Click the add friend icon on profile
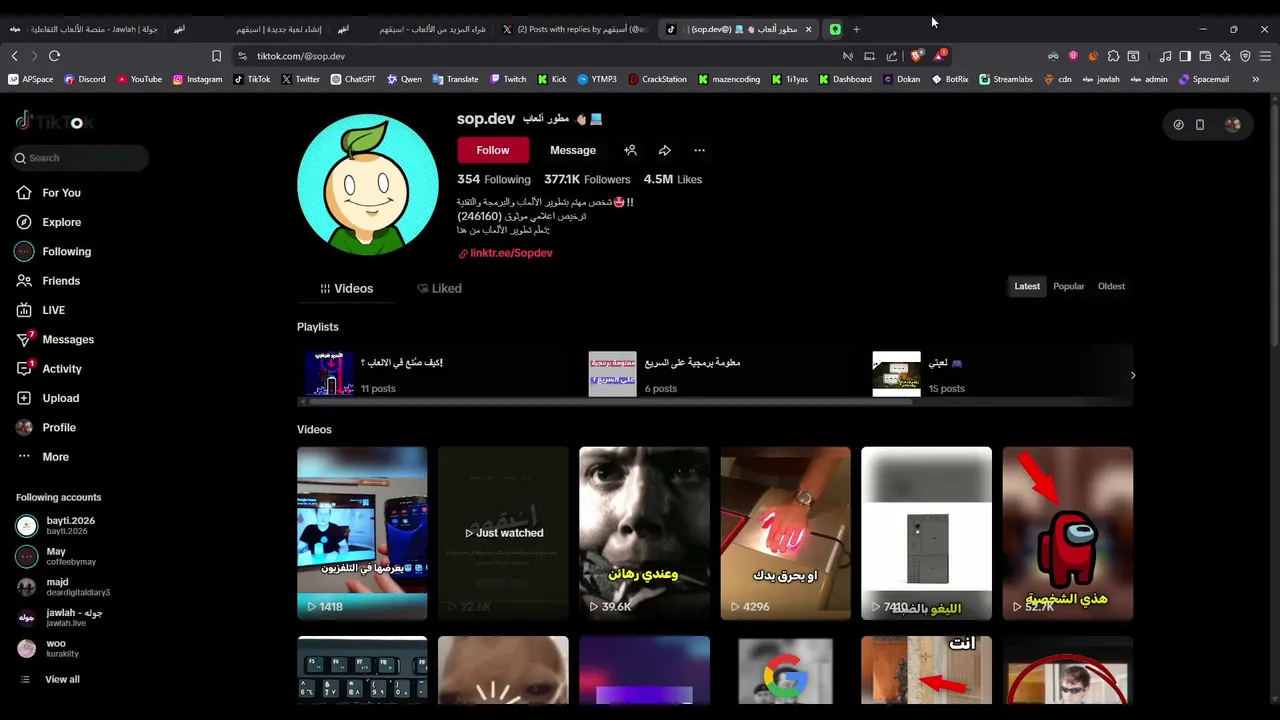The width and height of the screenshot is (1280, 720). coord(630,150)
